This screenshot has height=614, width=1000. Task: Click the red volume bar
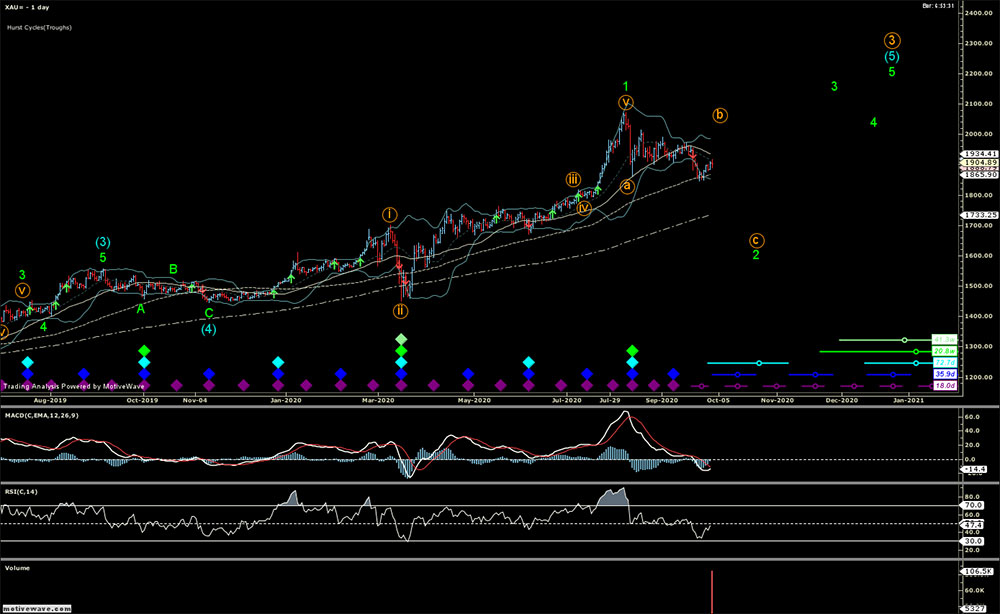coord(712,591)
